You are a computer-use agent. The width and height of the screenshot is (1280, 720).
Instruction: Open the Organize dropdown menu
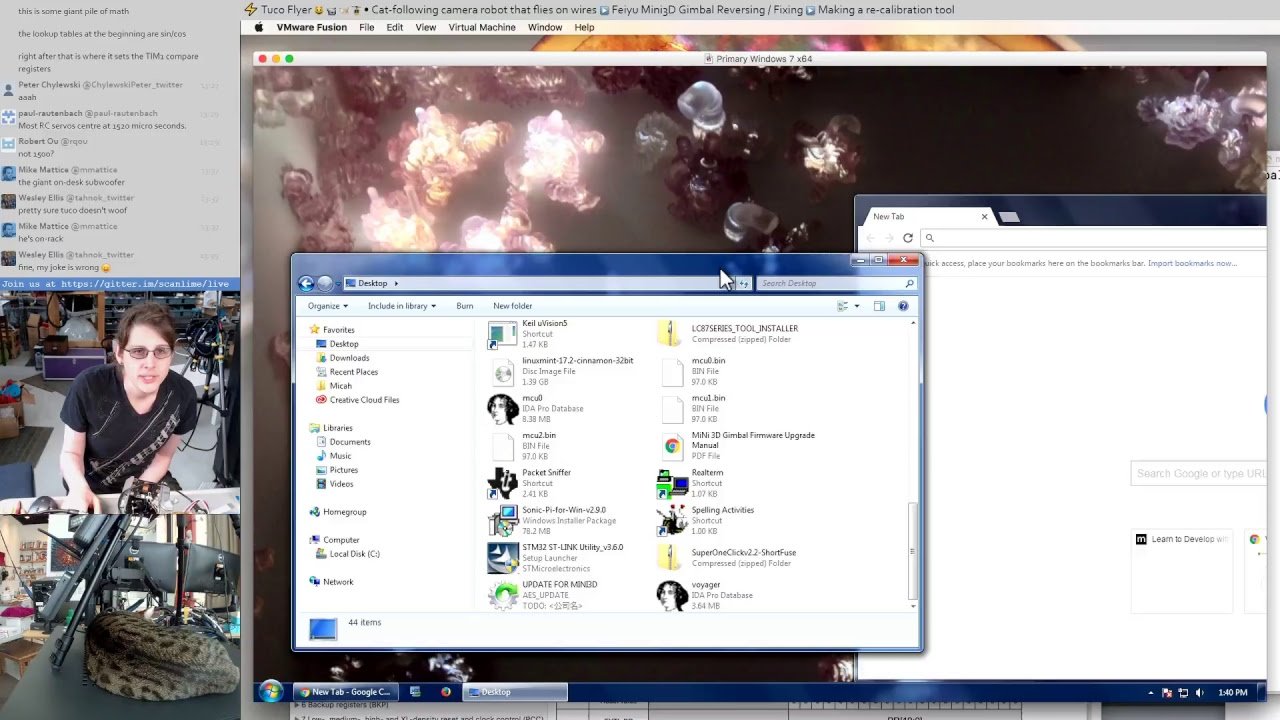coord(328,306)
